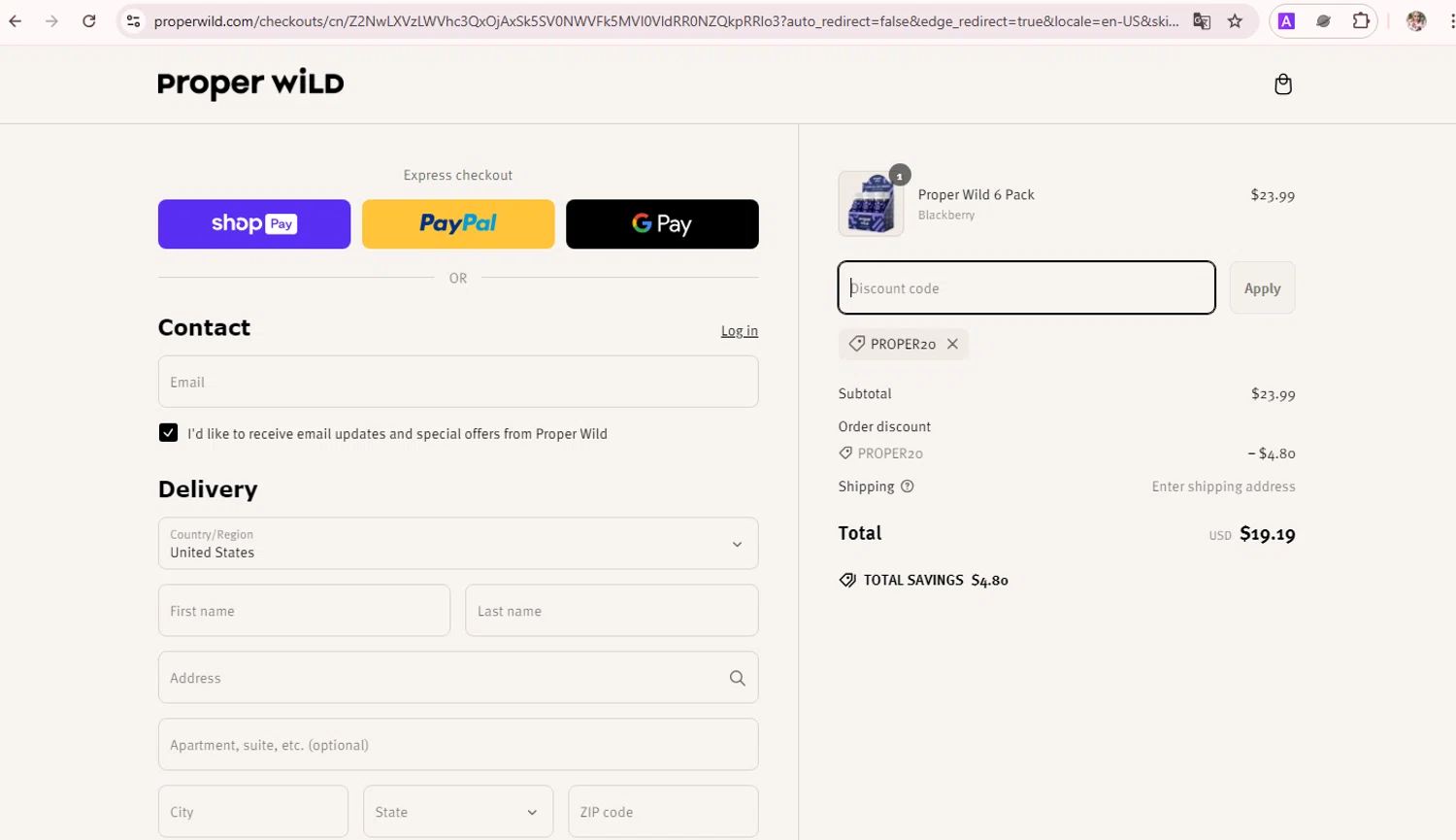
Task: Show shipping info help icon
Action: pyautogui.click(x=907, y=487)
